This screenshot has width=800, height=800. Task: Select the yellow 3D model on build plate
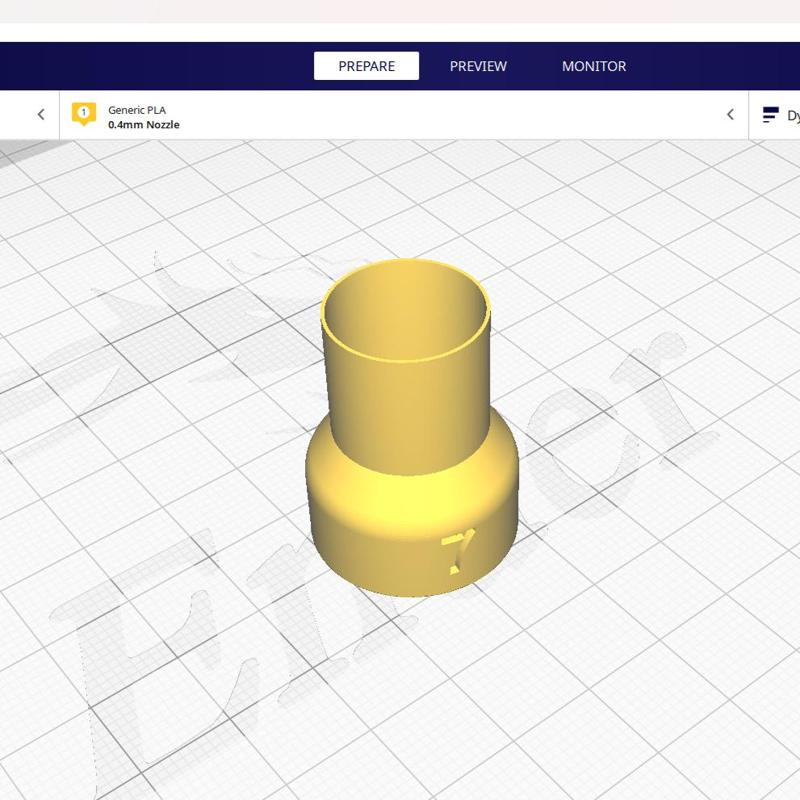[x=411, y=428]
